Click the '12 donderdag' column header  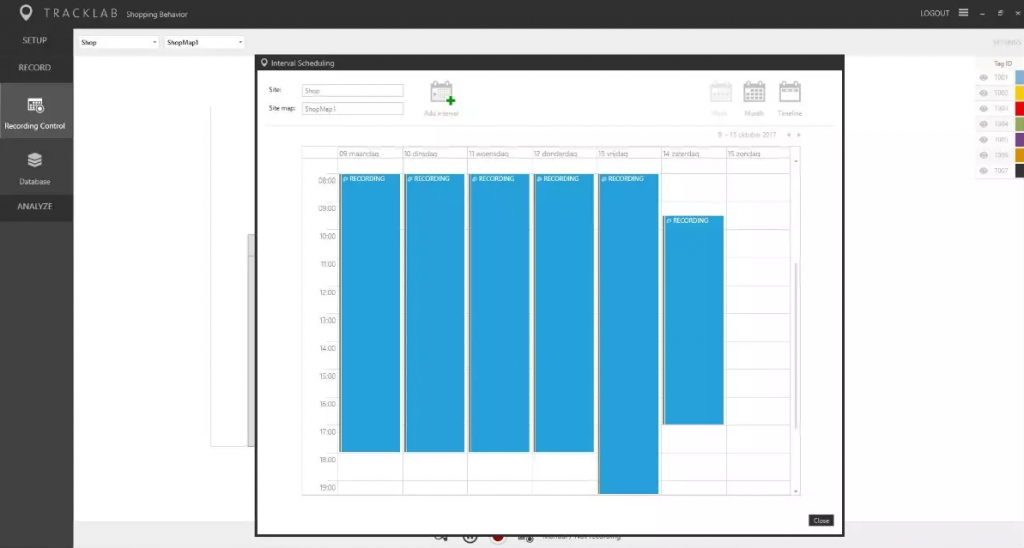click(x=555, y=154)
